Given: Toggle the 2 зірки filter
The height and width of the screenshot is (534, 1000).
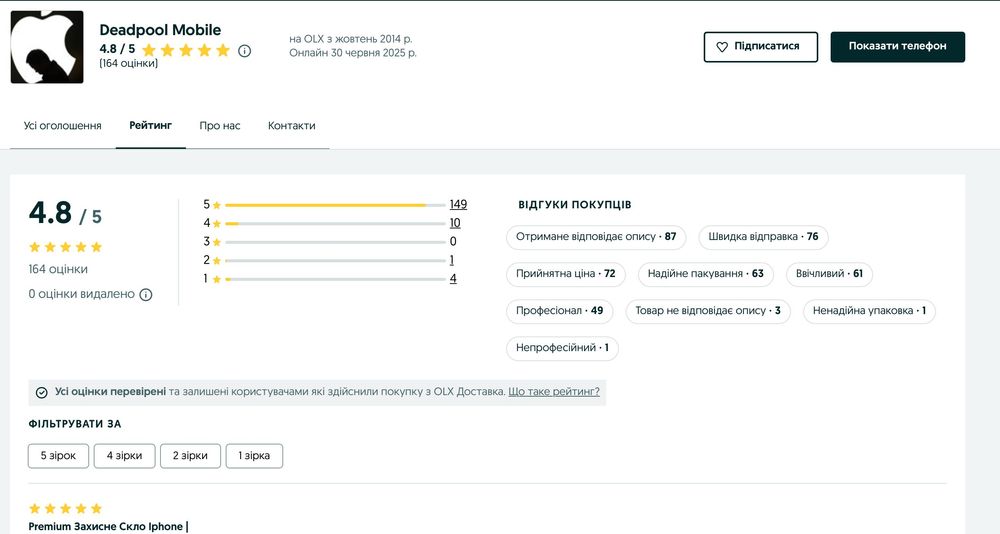Looking at the screenshot, I should 190,456.
